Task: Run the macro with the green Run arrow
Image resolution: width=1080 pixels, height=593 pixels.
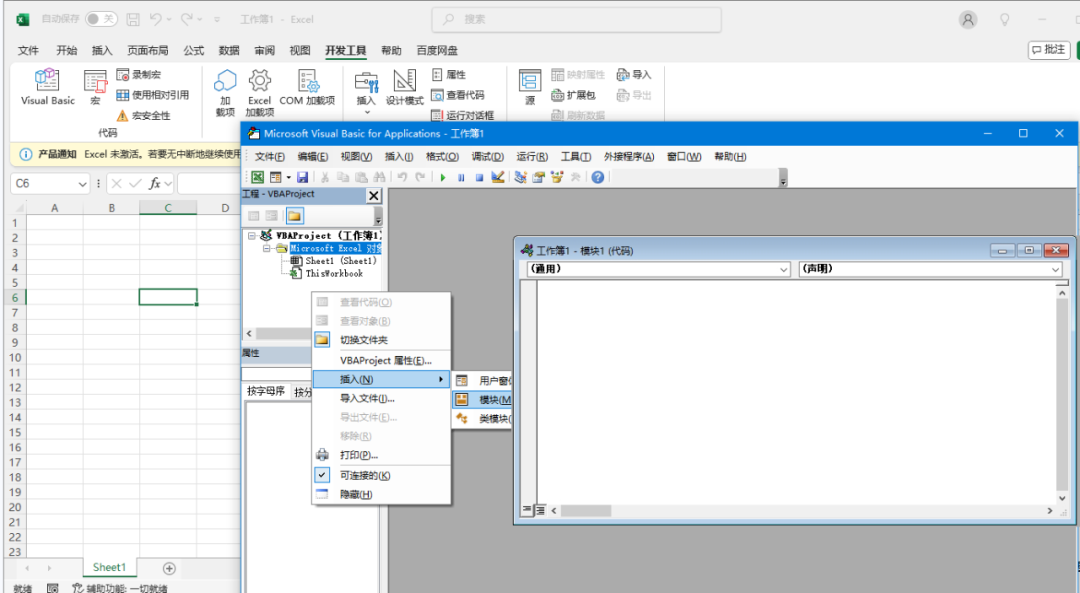Action: point(443,177)
